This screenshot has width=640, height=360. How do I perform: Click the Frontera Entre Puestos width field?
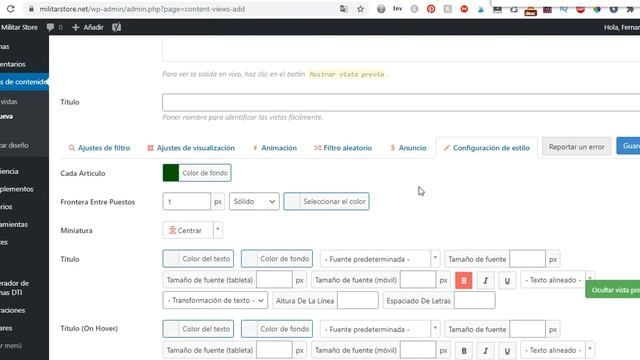(x=187, y=202)
